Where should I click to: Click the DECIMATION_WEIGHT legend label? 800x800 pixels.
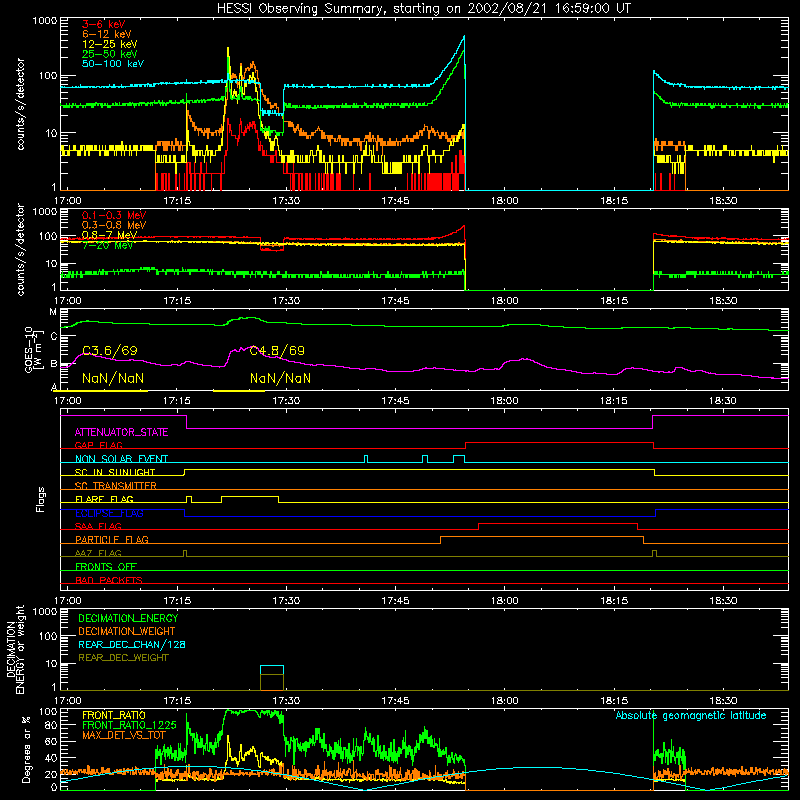click(127, 632)
